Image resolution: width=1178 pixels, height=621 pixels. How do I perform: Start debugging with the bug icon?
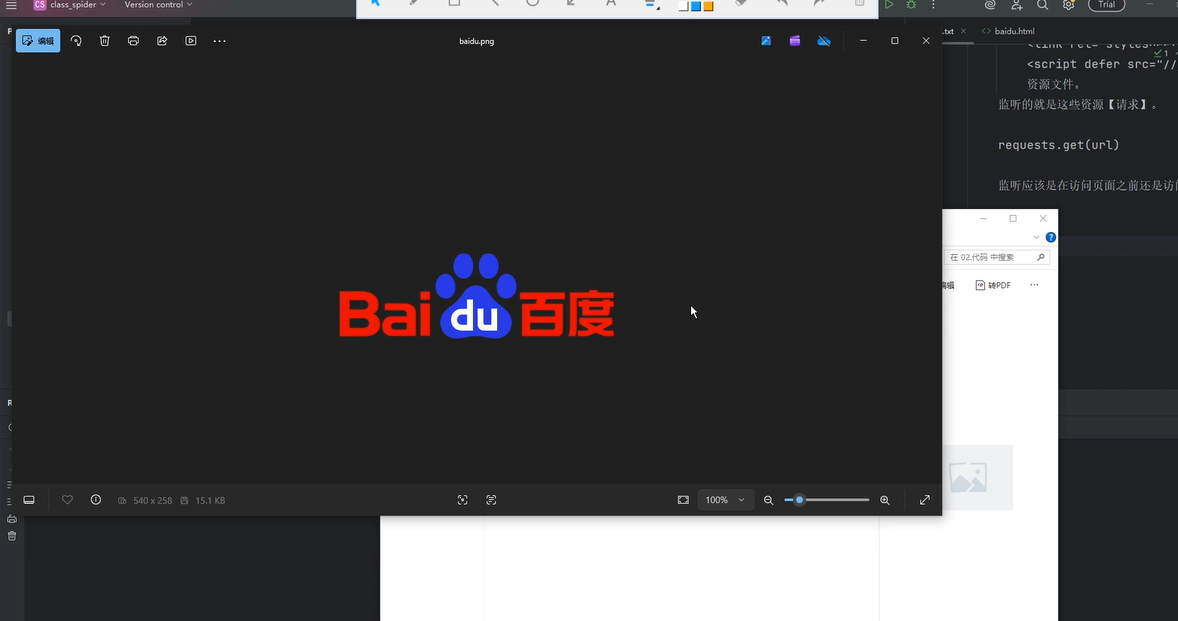[x=911, y=5]
